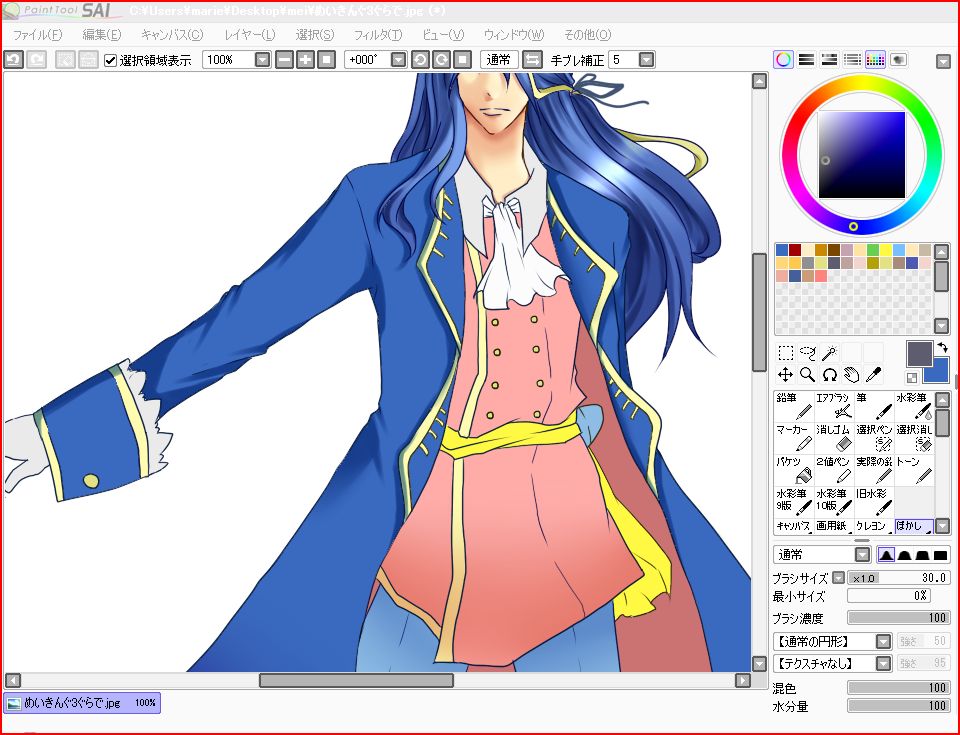Viewport: 960px width, 735px height.
Task: Choose the エアブラシ airbrush tool
Action: (834, 407)
